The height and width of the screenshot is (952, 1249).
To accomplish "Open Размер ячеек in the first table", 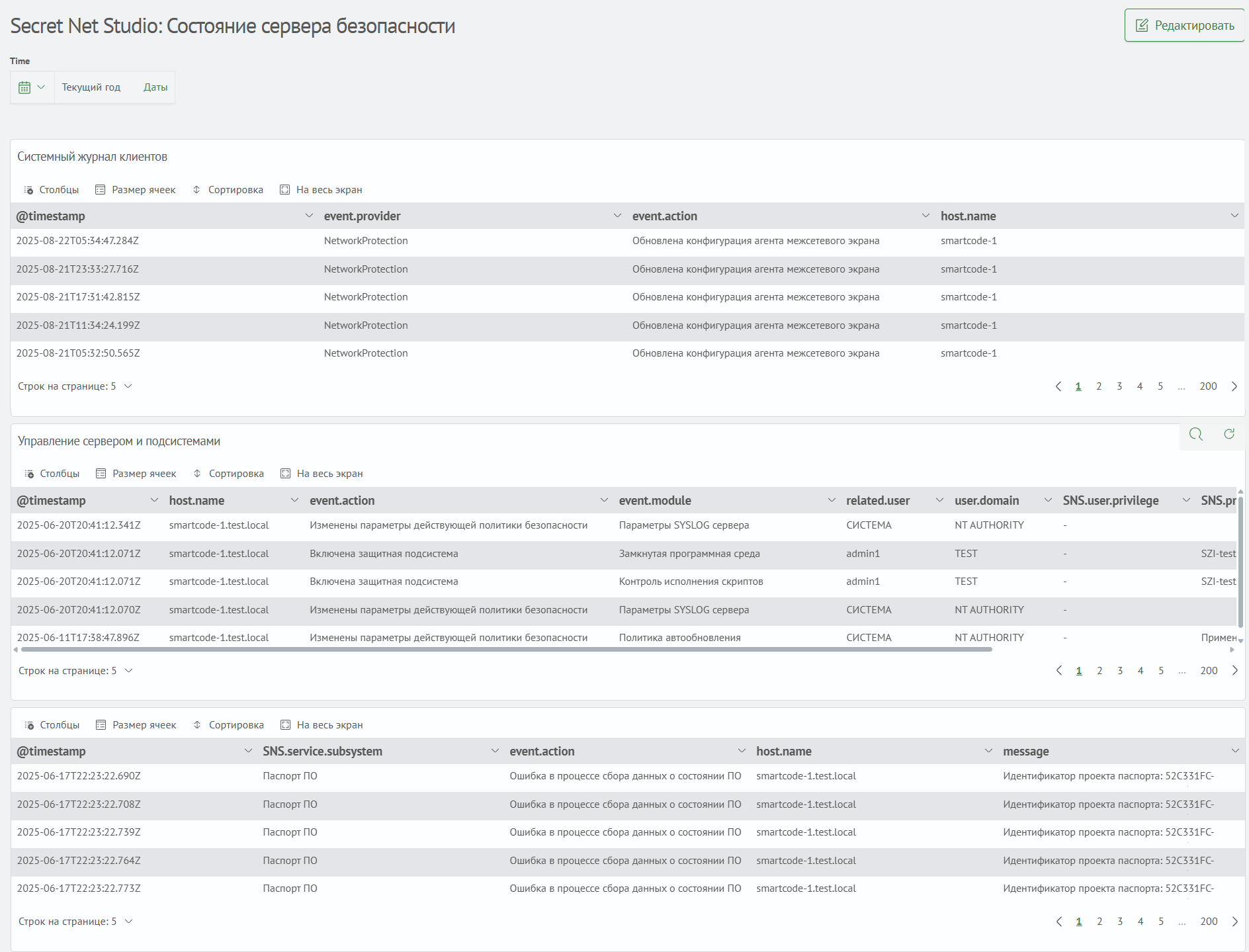I will click(136, 190).
